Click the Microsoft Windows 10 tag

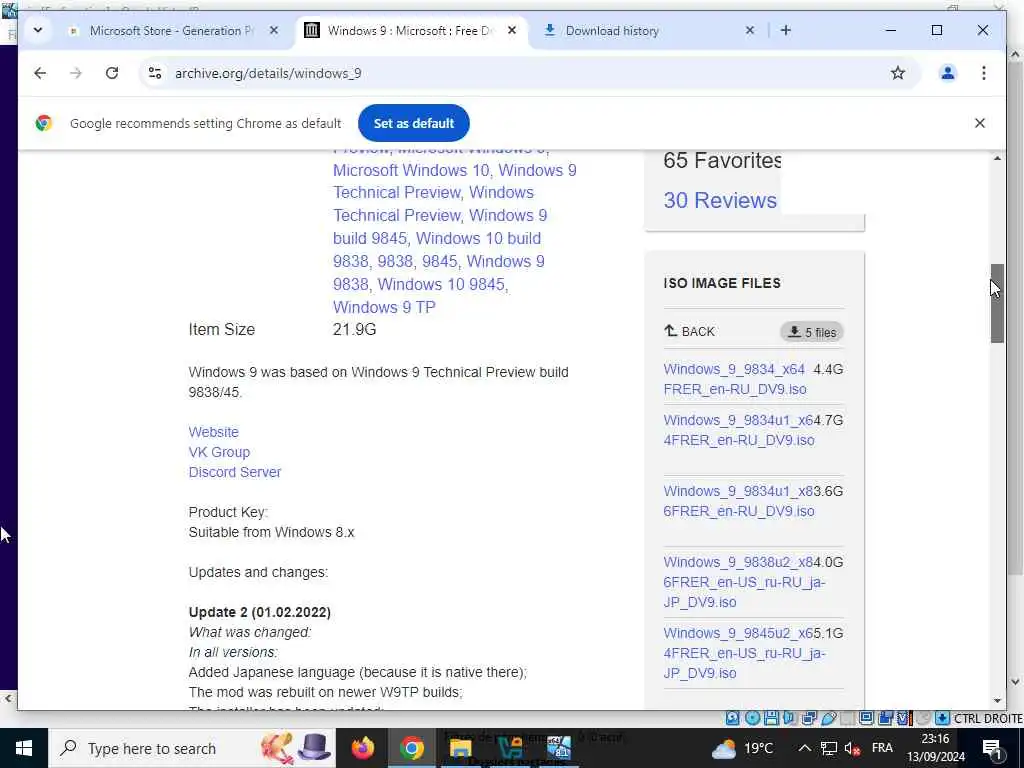tap(411, 170)
